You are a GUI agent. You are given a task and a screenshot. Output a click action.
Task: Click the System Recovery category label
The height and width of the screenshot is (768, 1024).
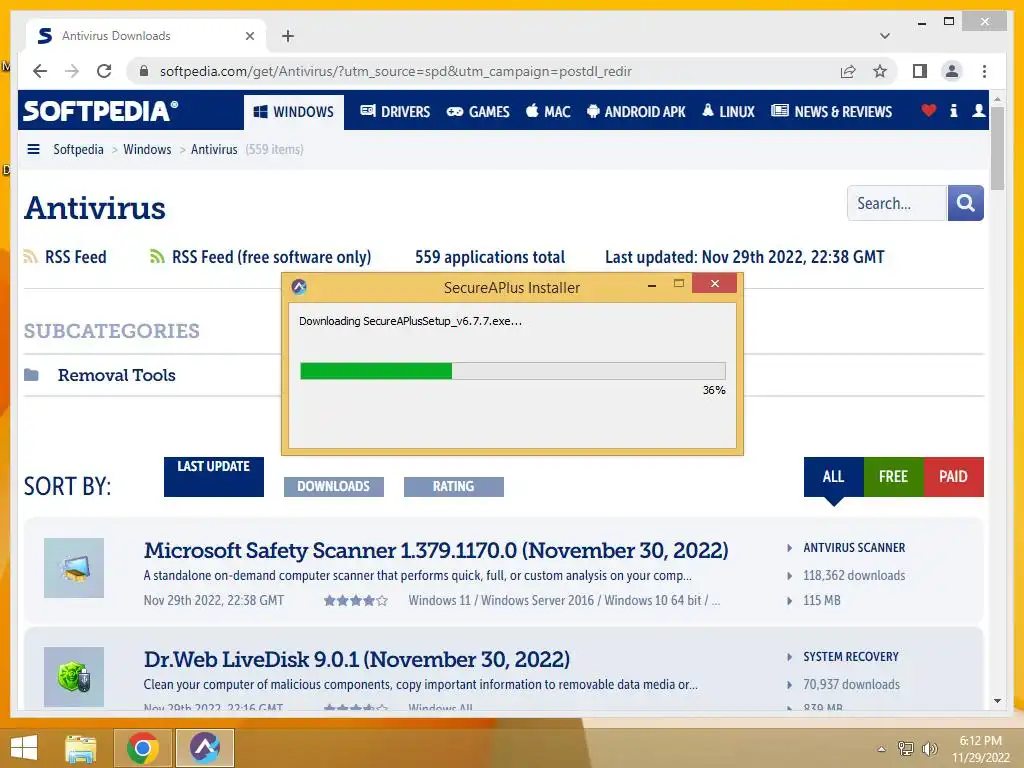(x=851, y=656)
